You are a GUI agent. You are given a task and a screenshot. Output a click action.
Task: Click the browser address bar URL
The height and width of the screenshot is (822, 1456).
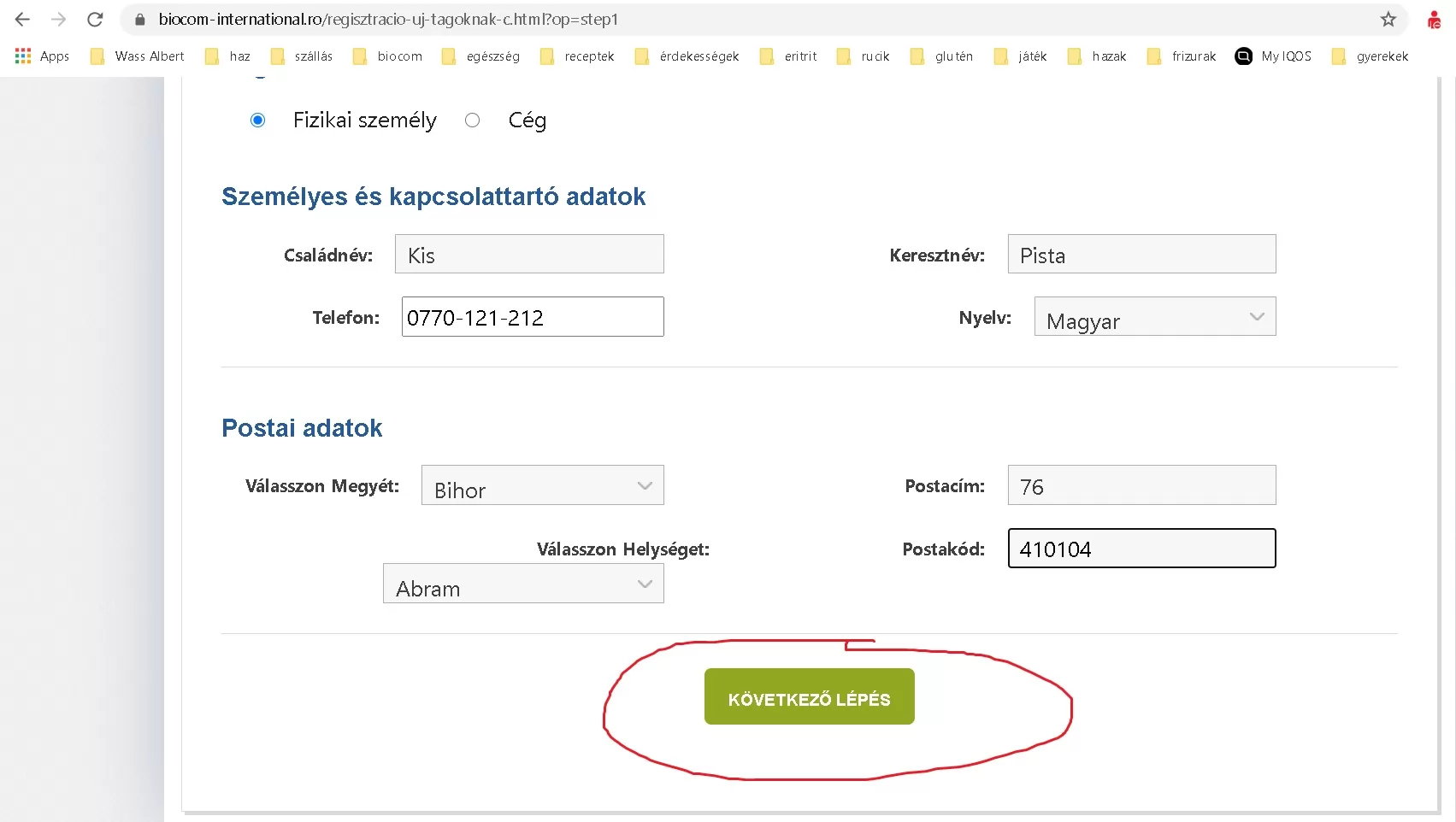[388, 19]
